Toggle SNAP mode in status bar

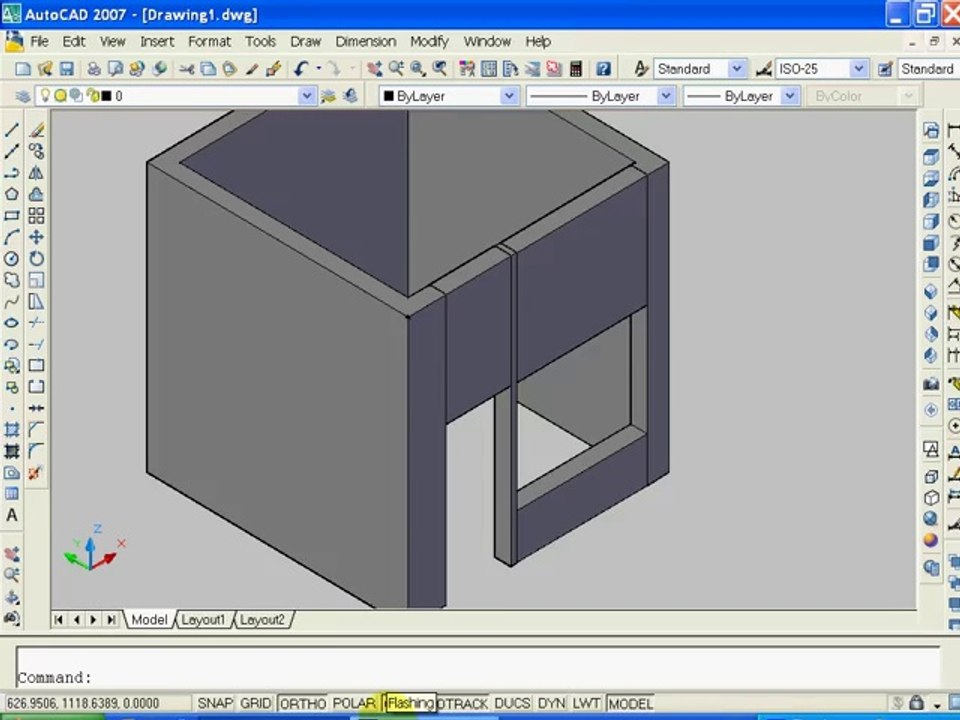coord(215,703)
